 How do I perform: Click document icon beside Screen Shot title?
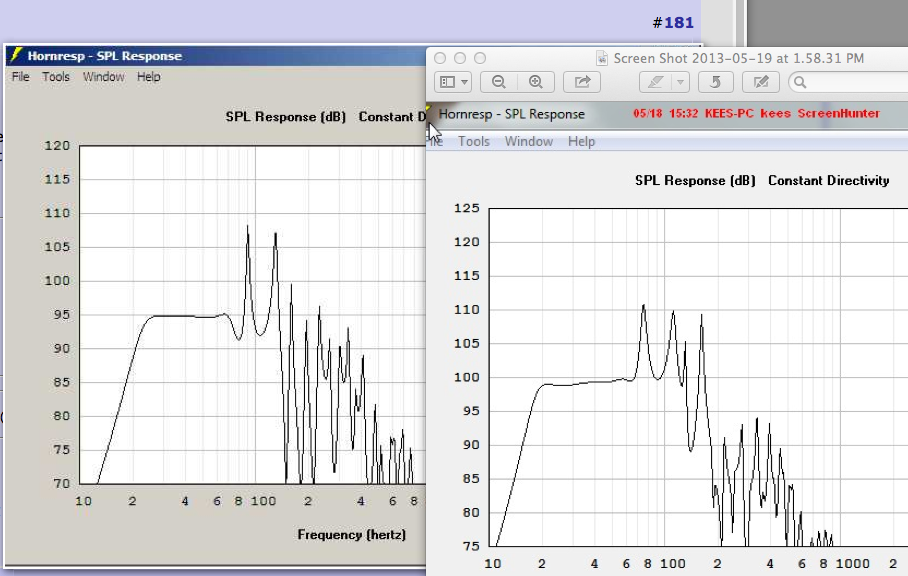(x=602, y=58)
